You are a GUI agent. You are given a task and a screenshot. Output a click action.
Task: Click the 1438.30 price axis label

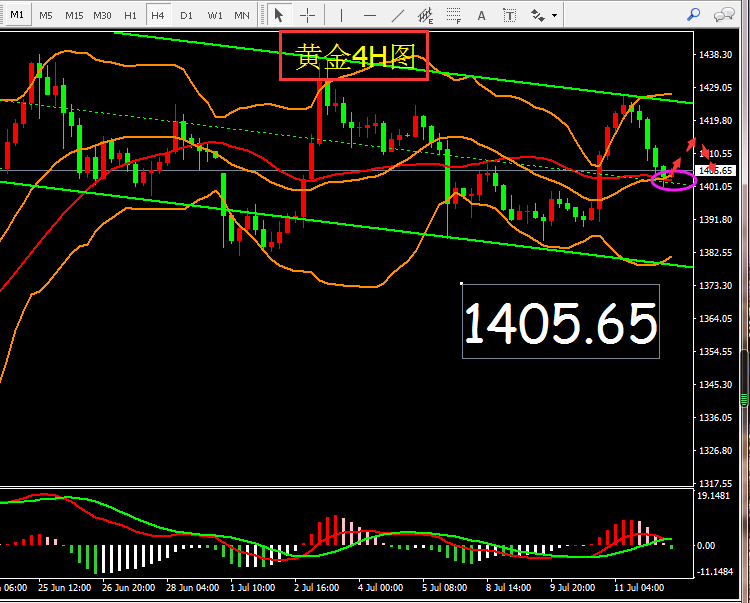[x=716, y=55]
